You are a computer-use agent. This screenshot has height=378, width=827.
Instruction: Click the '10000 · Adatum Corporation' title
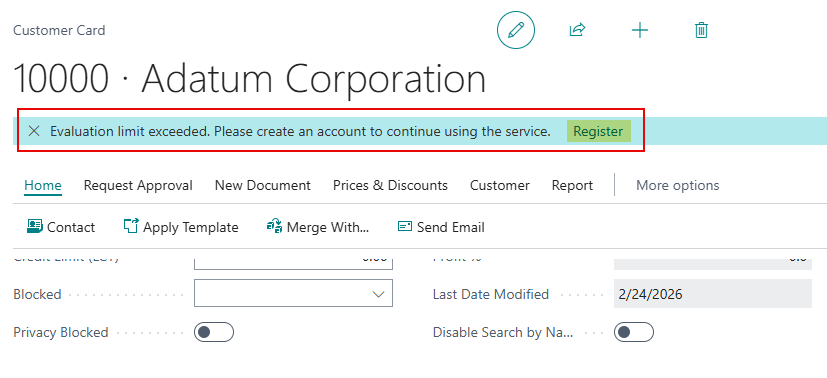point(249,79)
